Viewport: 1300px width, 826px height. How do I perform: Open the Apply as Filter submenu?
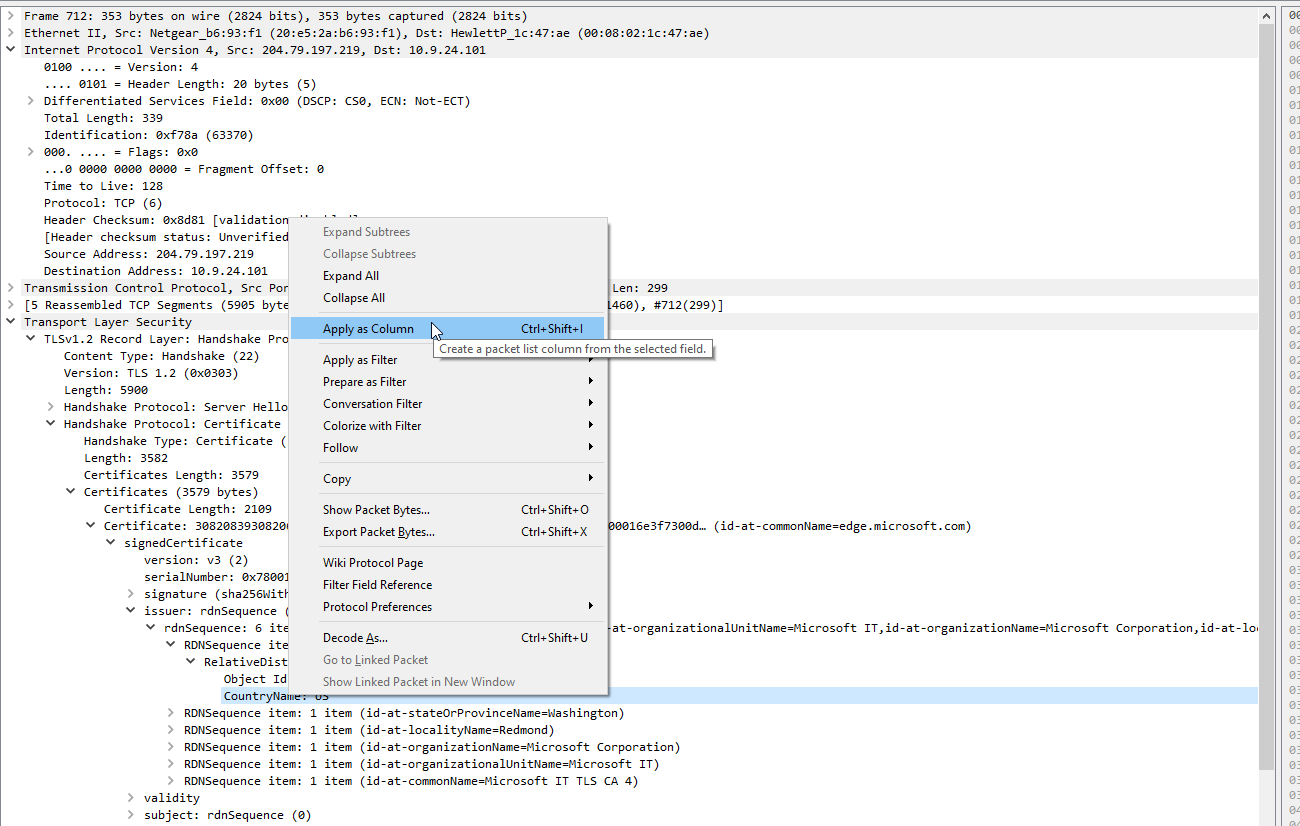(x=360, y=360)
